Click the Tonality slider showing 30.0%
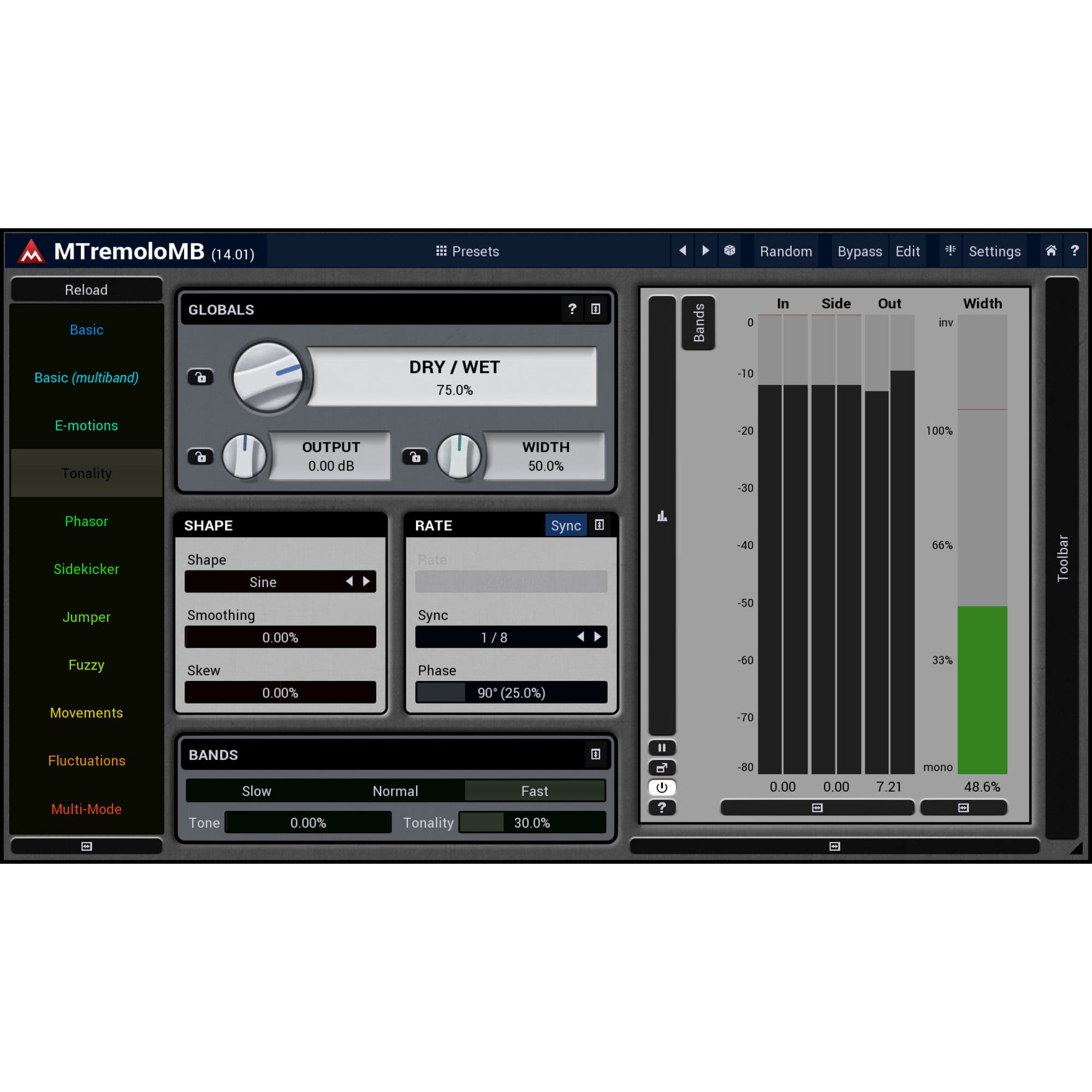Viewport: 1092px width, 1092px height. 532,822
